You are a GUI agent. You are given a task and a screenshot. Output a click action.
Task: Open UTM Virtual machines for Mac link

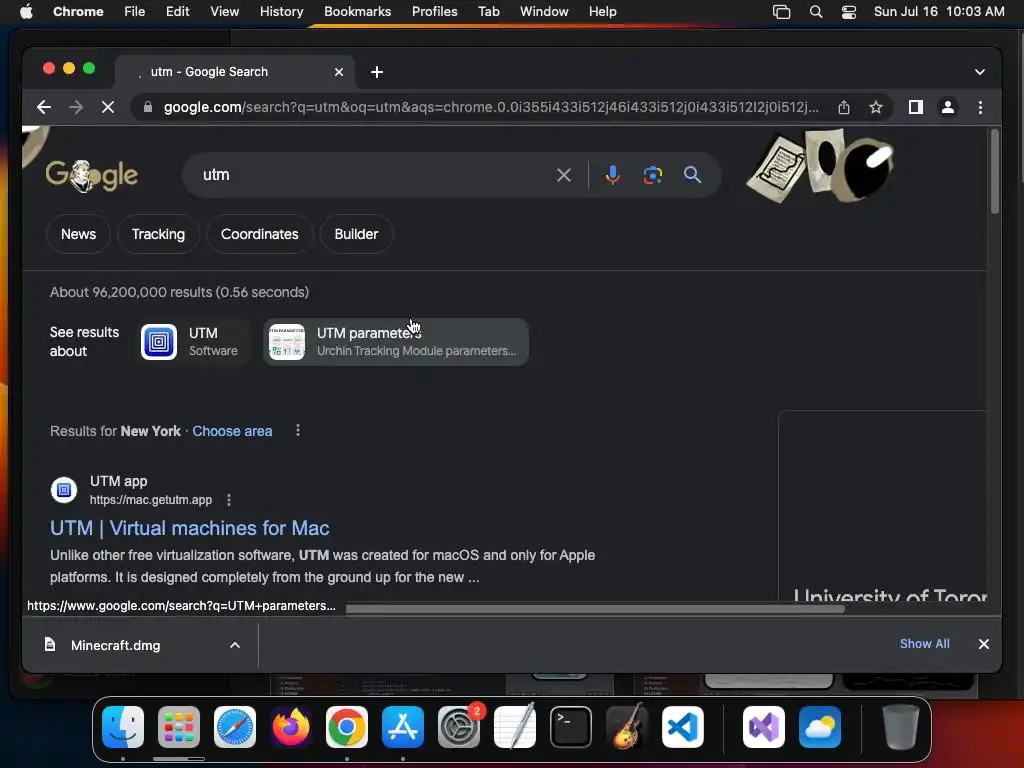pos(189,528)
